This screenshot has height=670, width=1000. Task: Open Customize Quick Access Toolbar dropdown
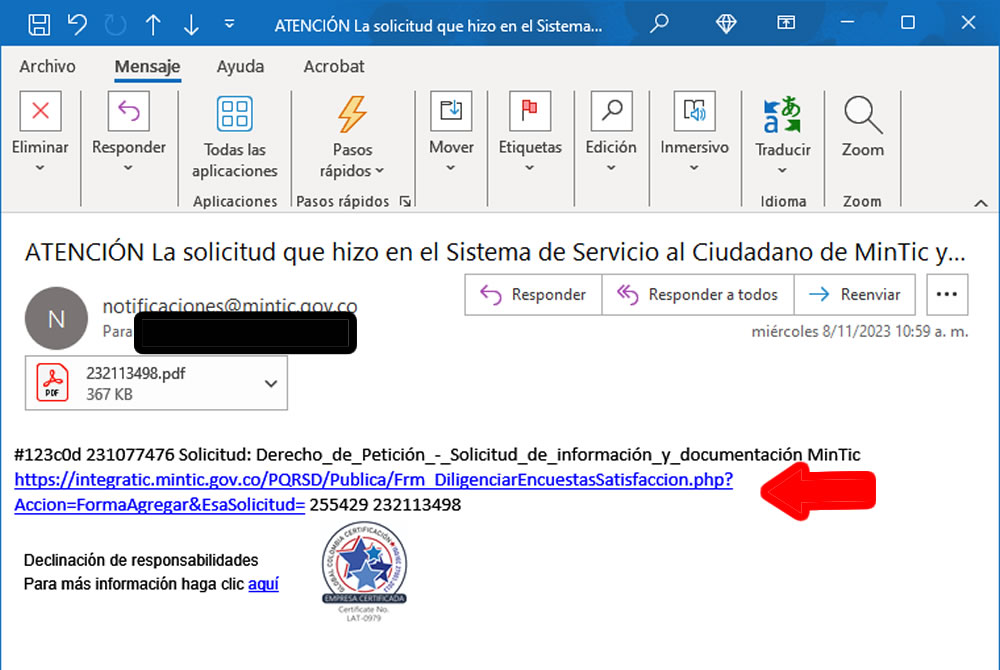pos(230,24)
